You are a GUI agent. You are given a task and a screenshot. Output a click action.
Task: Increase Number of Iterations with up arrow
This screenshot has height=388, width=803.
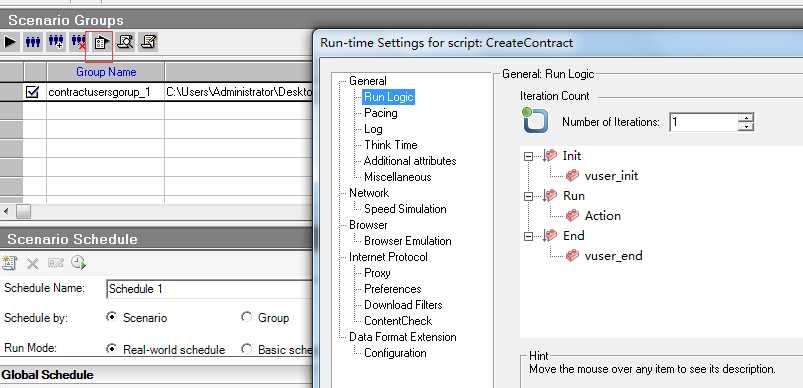tap(746, 118)
